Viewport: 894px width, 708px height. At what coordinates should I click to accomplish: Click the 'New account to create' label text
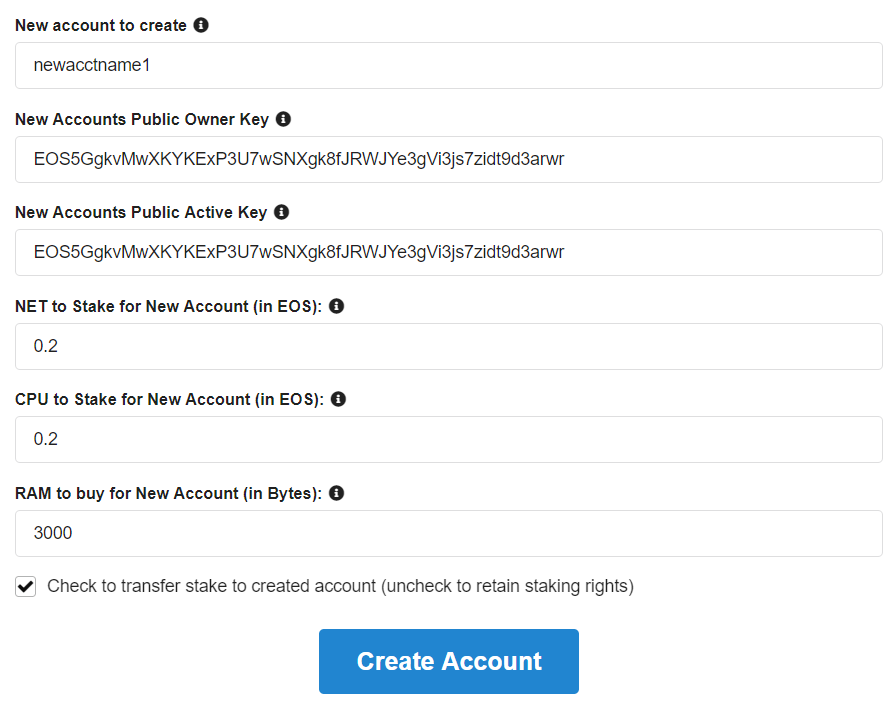point(101,25)
